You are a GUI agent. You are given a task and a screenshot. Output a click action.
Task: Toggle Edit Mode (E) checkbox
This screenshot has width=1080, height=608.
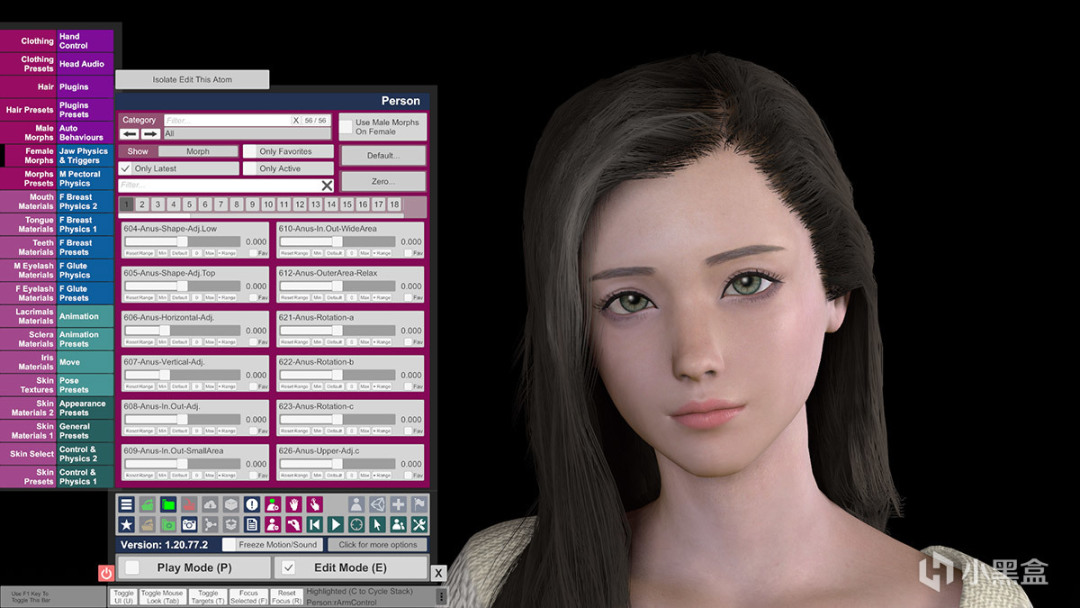pyautogui.click(x=289, y=567)
